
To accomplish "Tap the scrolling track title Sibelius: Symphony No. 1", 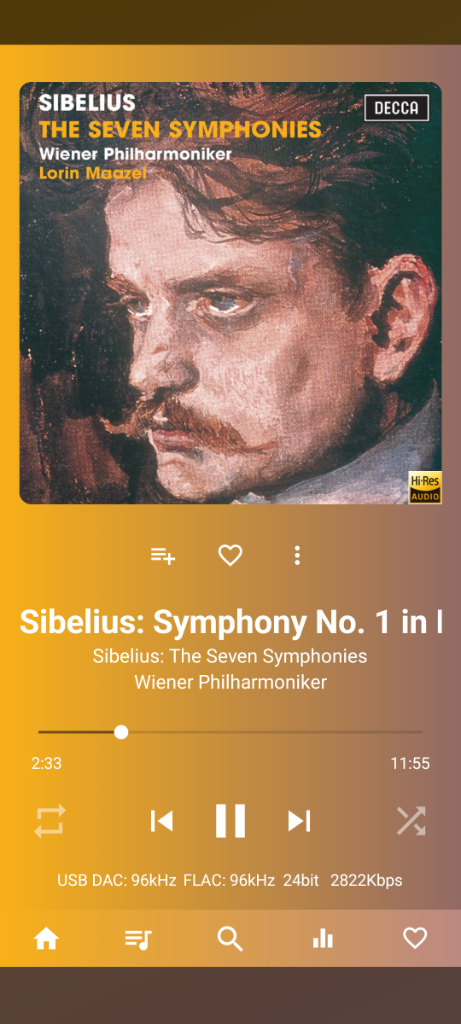I will point(231,622).
